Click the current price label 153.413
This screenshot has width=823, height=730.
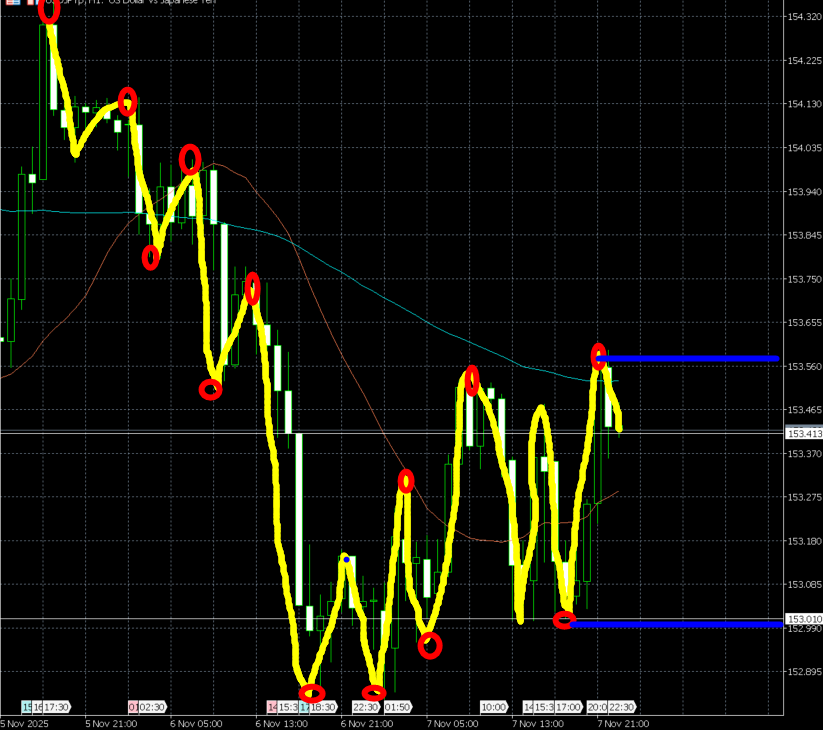point(804,433)
